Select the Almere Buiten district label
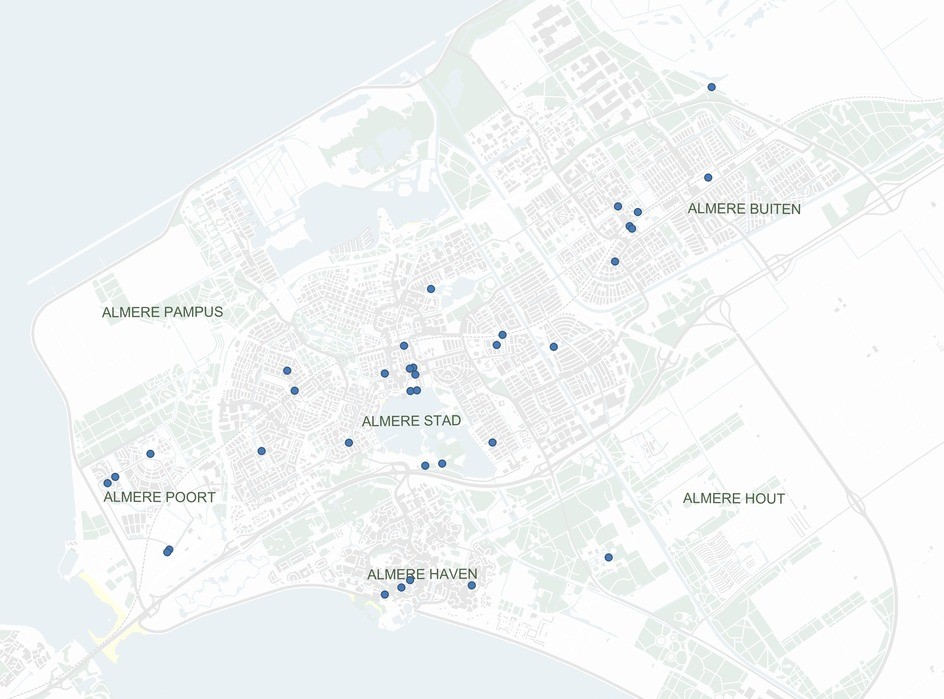 pyautogui.click(x=744, y=209)
